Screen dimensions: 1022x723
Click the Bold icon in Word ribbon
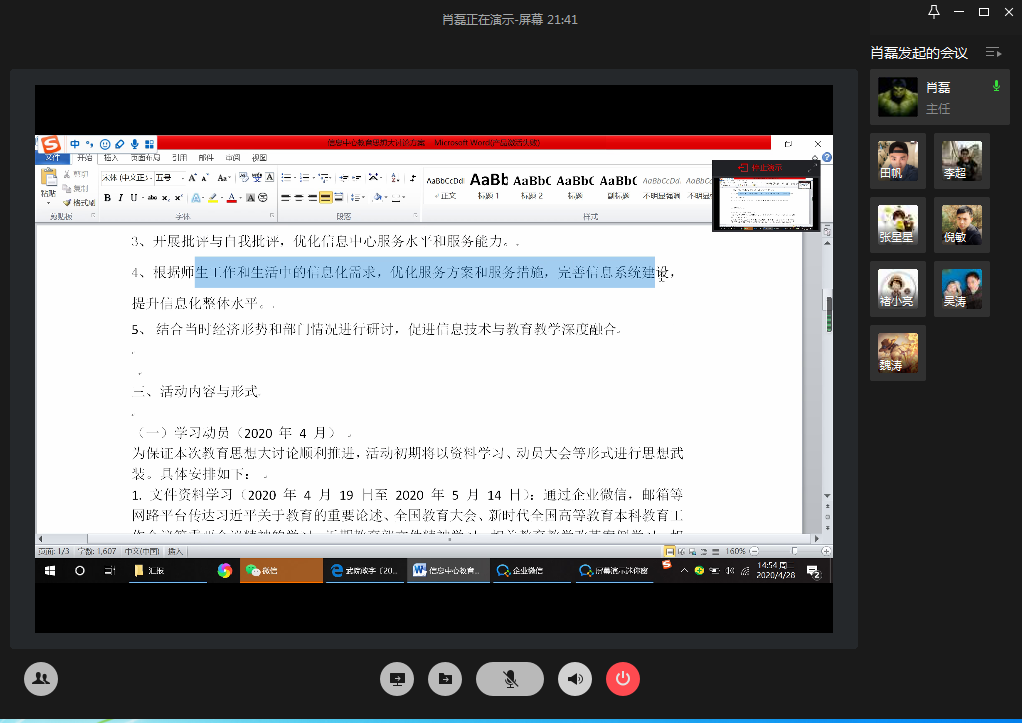(x=107, y=198)
